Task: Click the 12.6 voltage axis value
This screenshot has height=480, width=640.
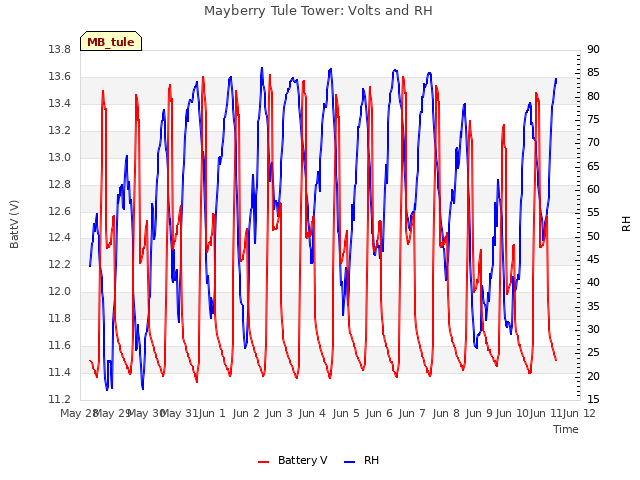Action: pos(60,211)
